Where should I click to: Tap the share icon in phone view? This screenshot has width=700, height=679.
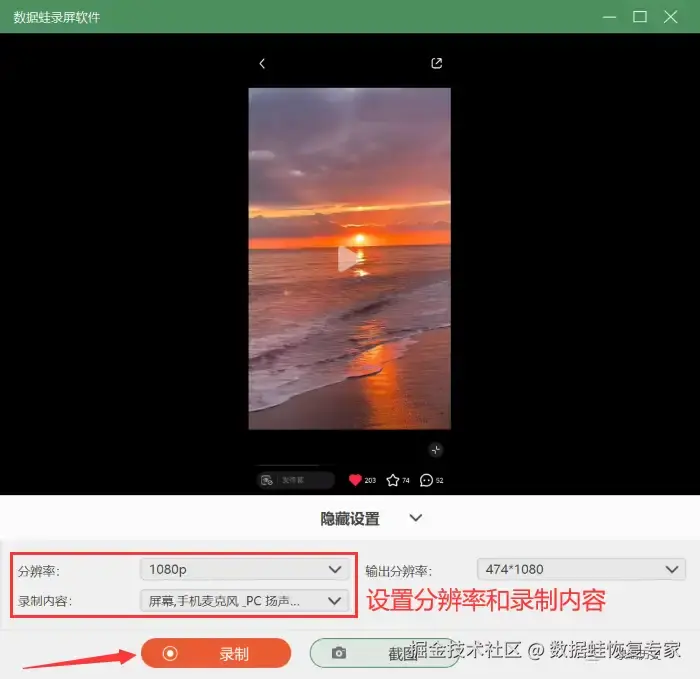point(437,63)
